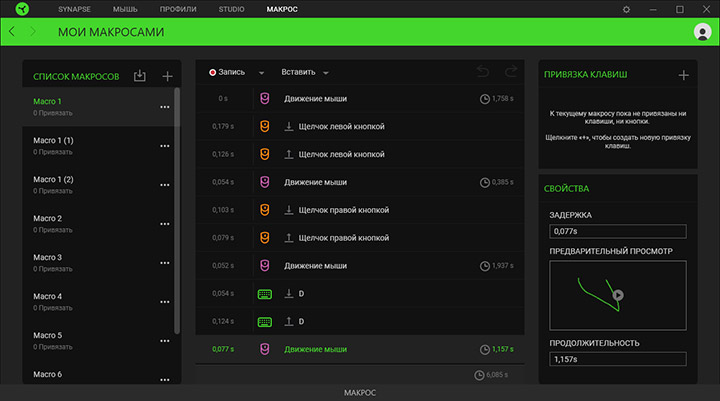Viewport: 720px width, 401px height.
Task: Click the СВОЙСТВА panel heading
Action: click(566, 189)
